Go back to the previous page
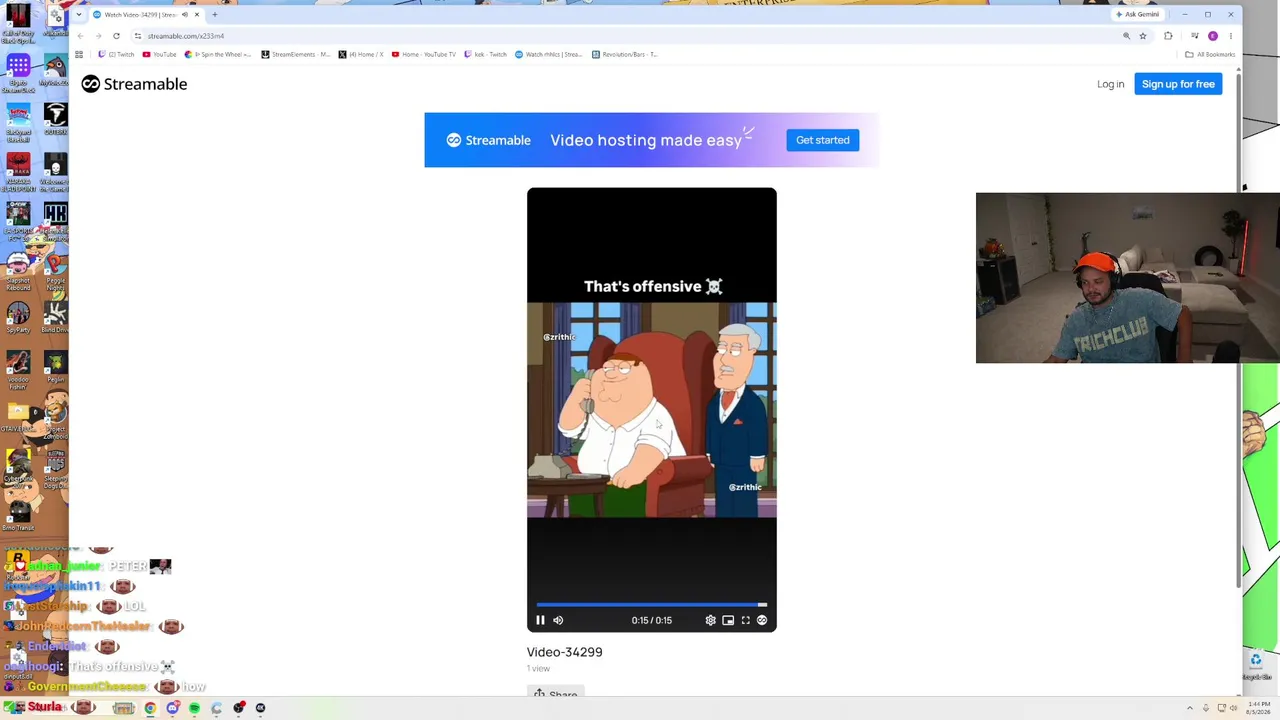 80,36
